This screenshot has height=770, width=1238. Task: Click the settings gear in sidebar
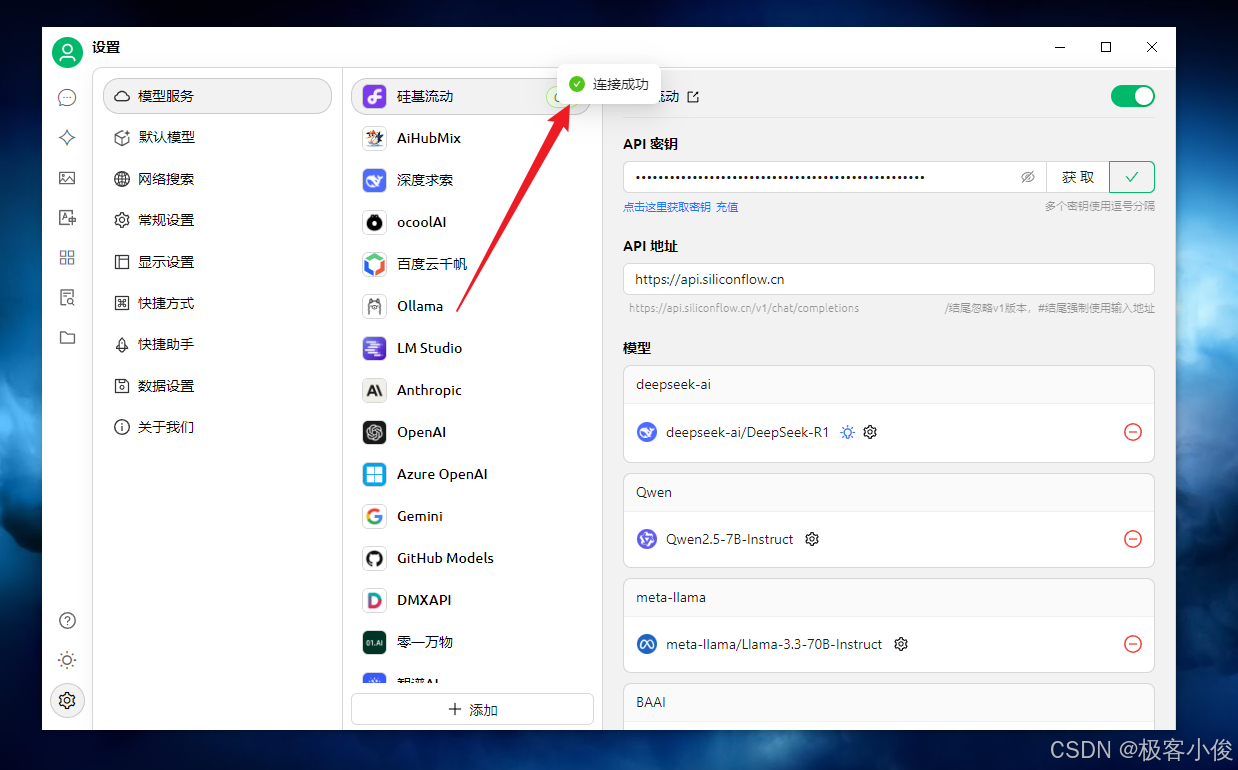click(x=67, y=700)
